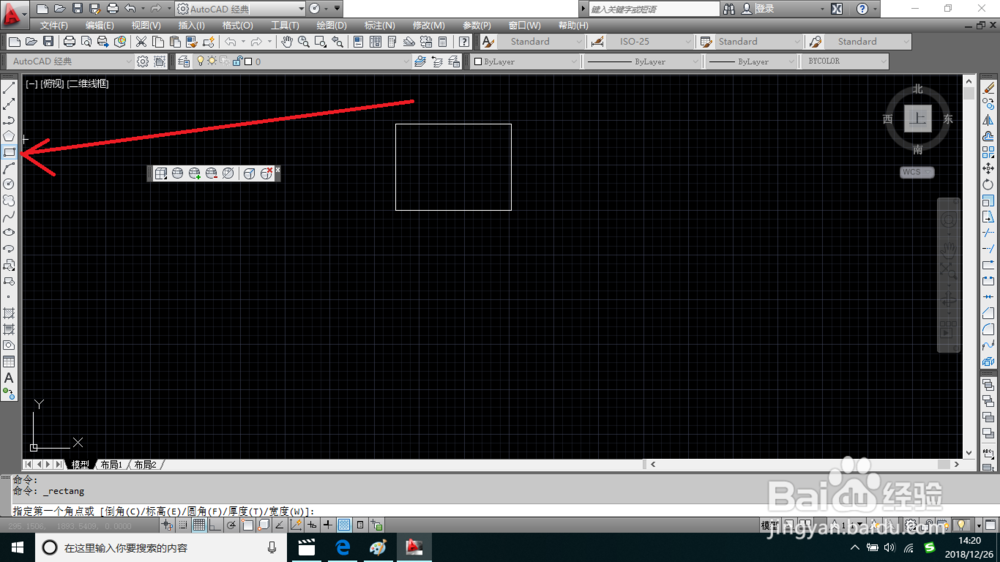
Task: Click the Plot (print) icon in standard toolbar
Action: (x=69, y=41)
